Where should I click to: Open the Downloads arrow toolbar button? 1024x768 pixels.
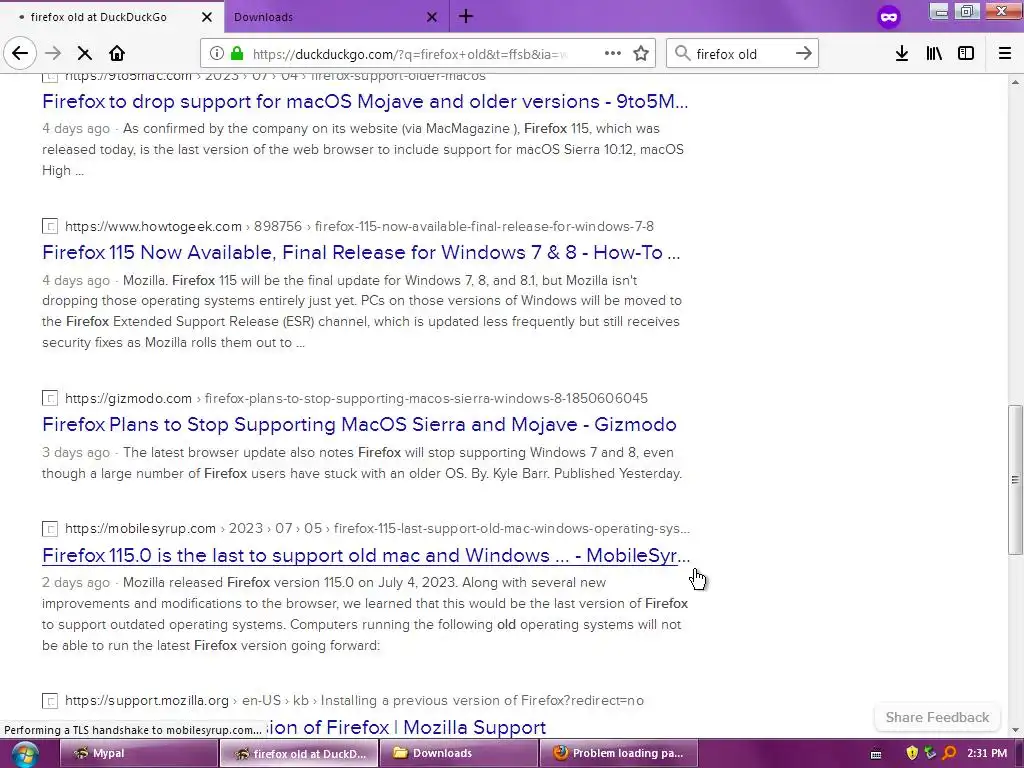point(902,54)
